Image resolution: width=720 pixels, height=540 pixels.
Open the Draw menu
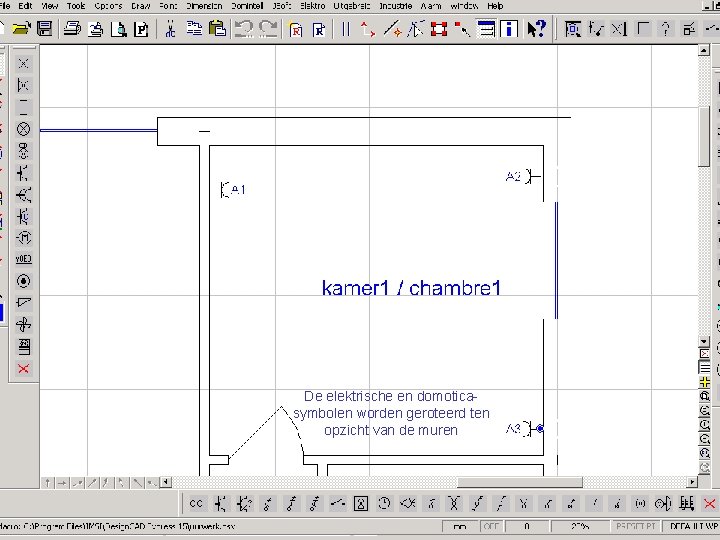(x=141, y=6)
